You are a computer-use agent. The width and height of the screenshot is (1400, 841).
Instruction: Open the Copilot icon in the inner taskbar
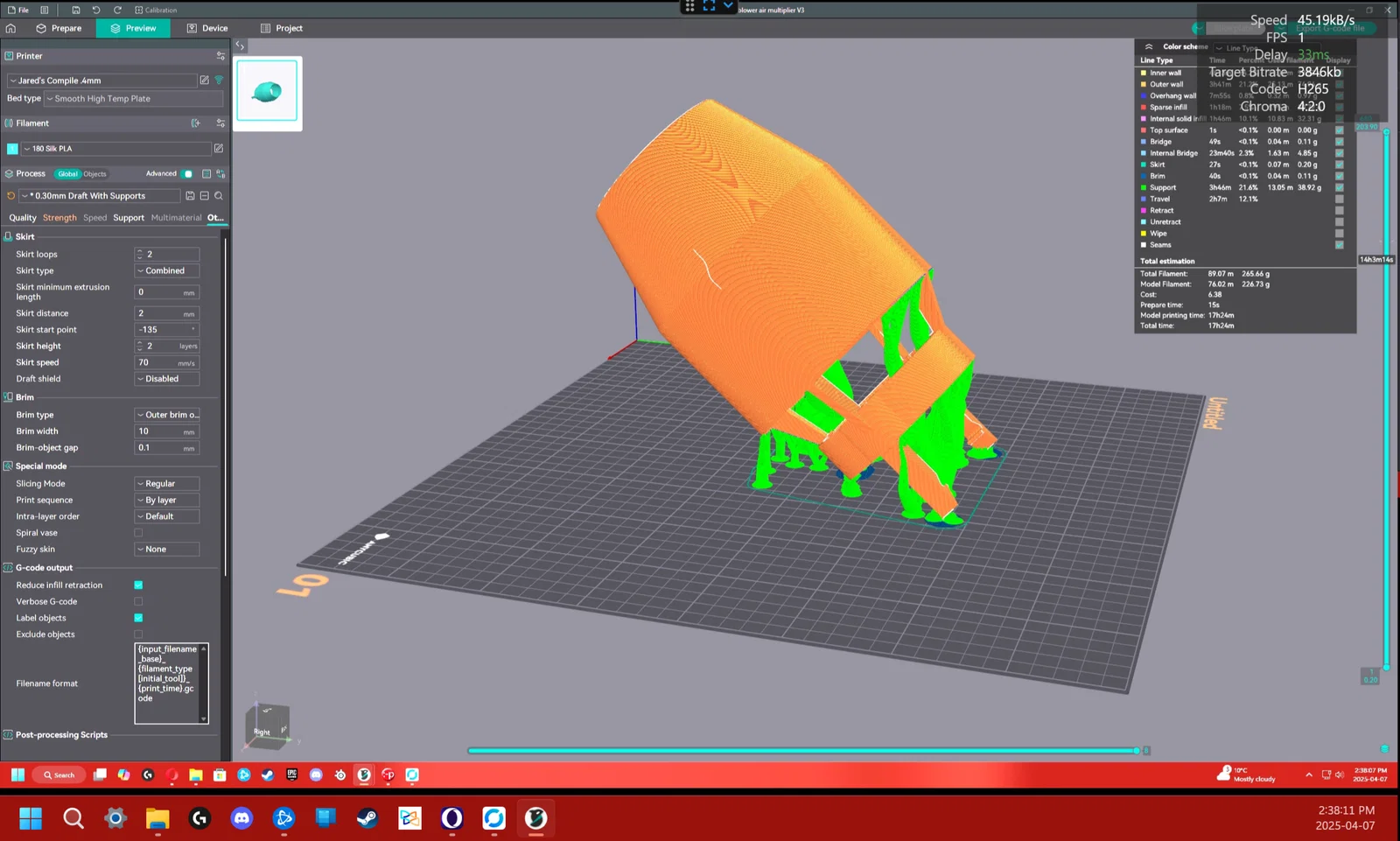[124, 774]
